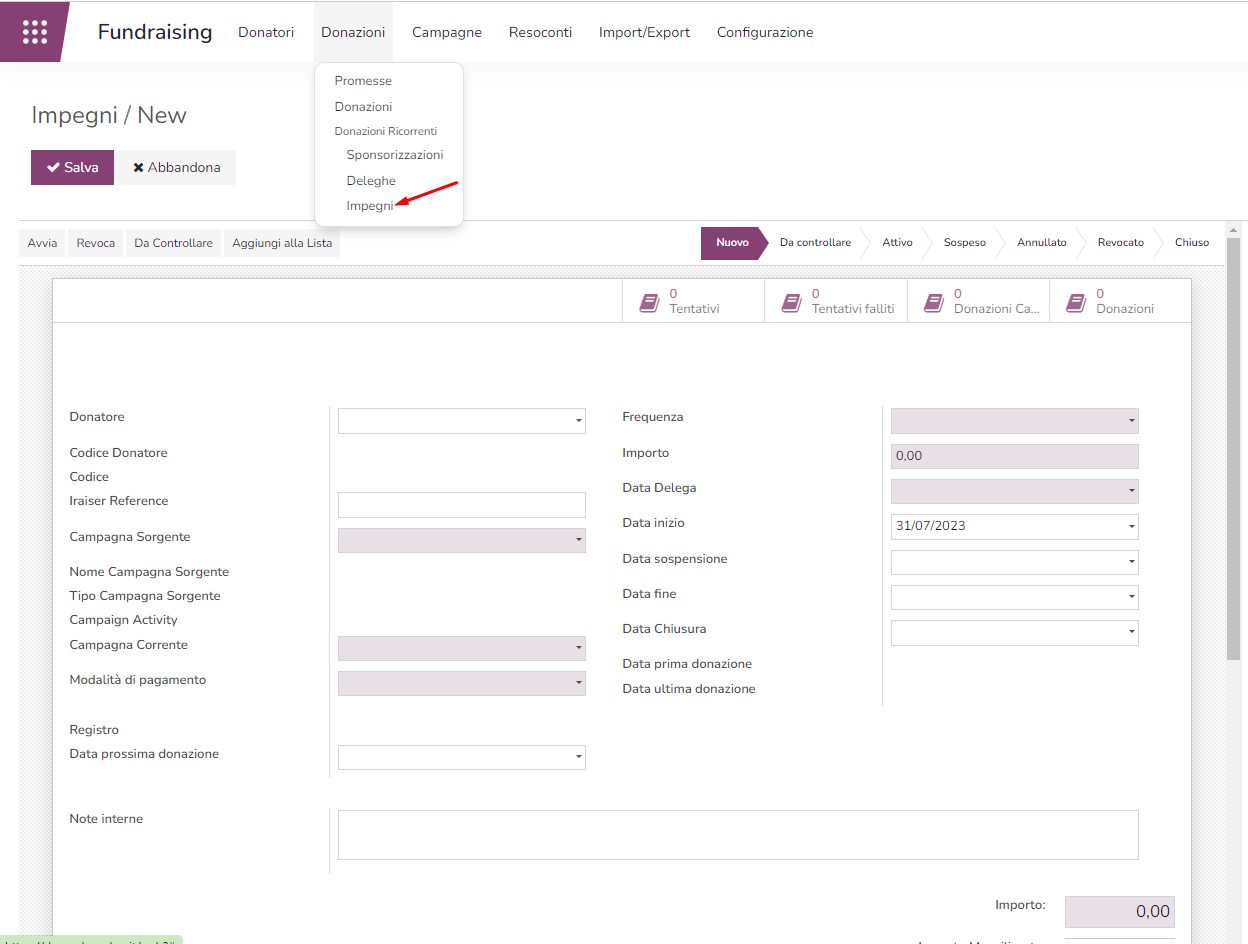Click the Iraiser Reference text field
Viewport: 1248px width, 944px height.
(x=461, y=505)
